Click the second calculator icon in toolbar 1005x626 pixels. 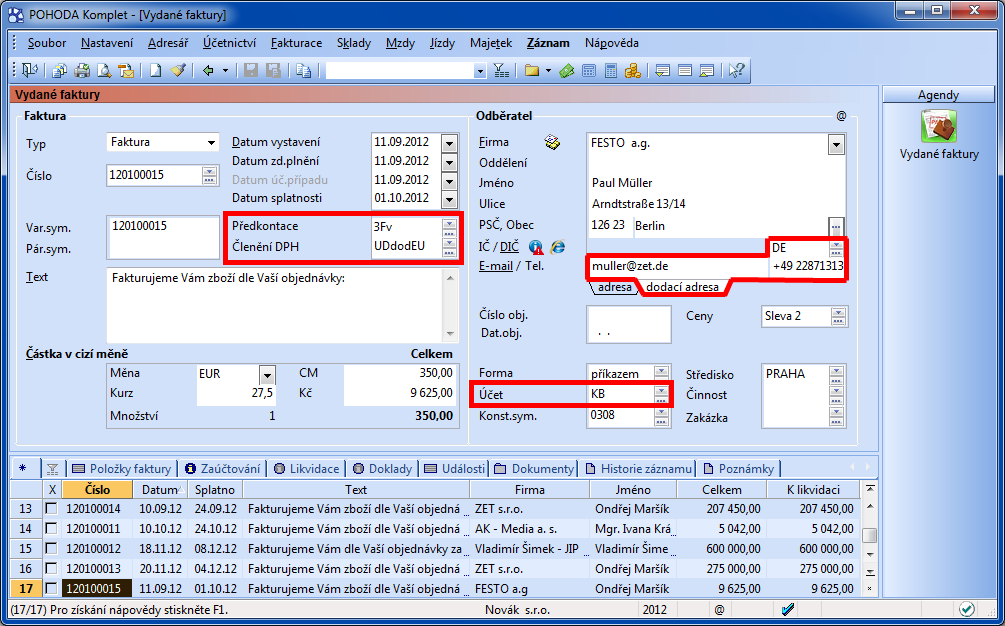coord(611,70)
